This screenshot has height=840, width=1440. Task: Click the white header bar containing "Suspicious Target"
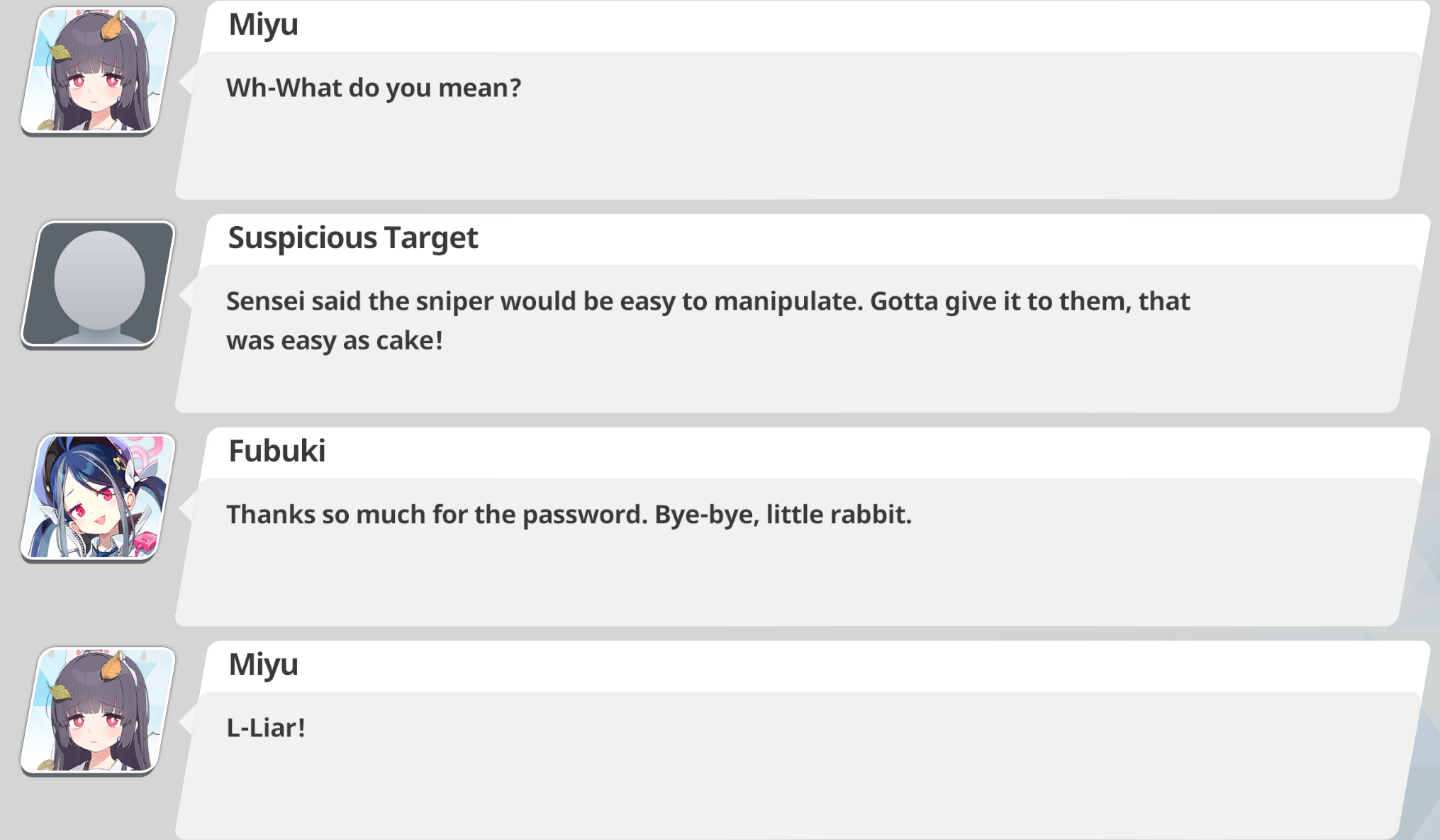[815, 240]
